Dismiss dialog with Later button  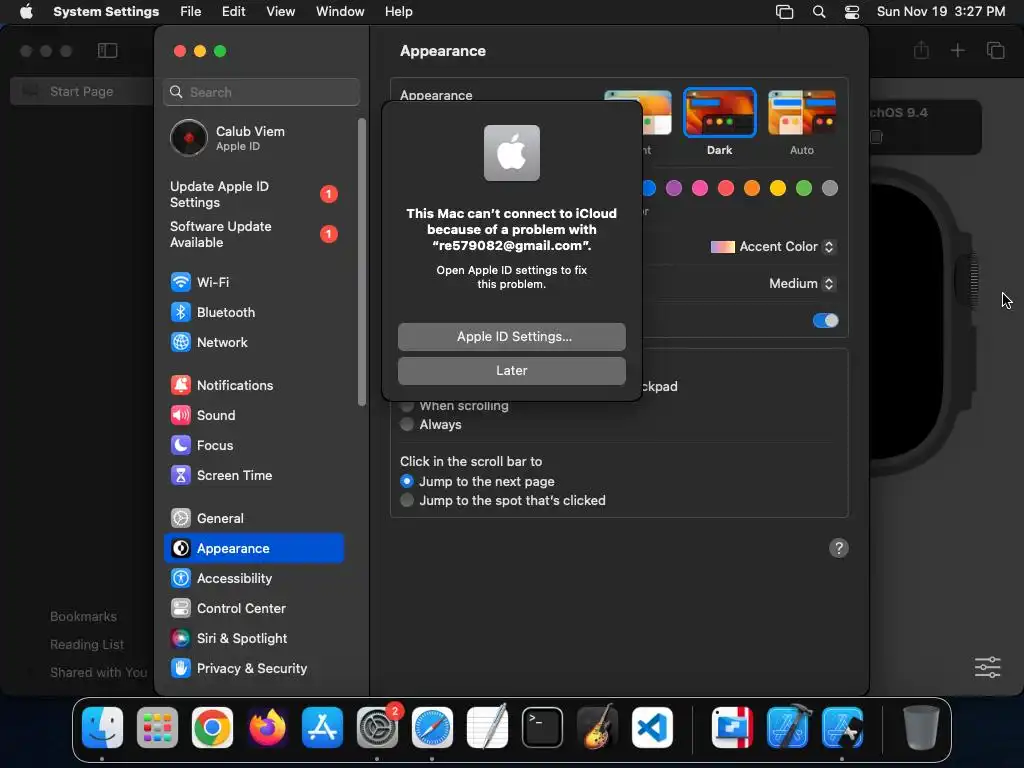coord(511,371)
